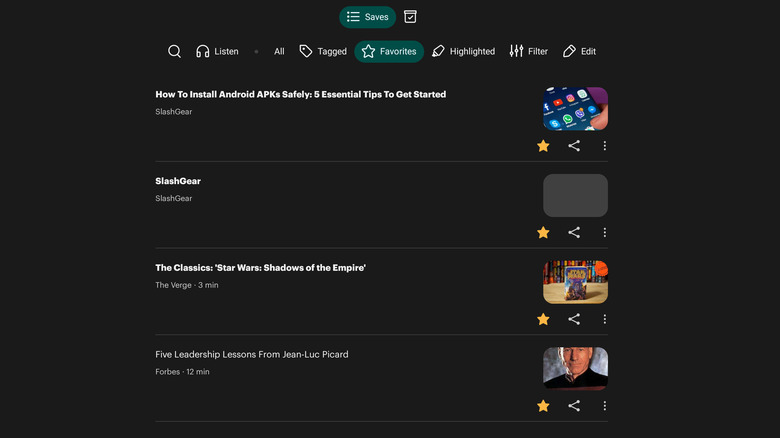Open the Listen headphones option
This screenshot has width=780, height=438.
217,51
